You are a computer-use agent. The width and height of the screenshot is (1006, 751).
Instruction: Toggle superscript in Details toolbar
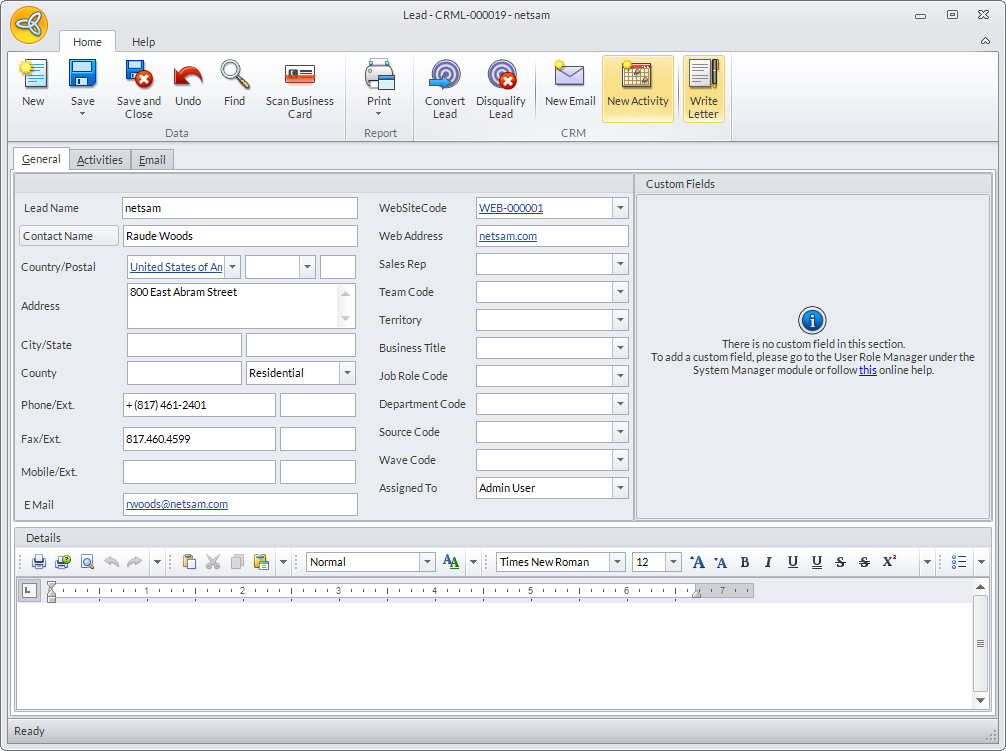pos(889,562)
